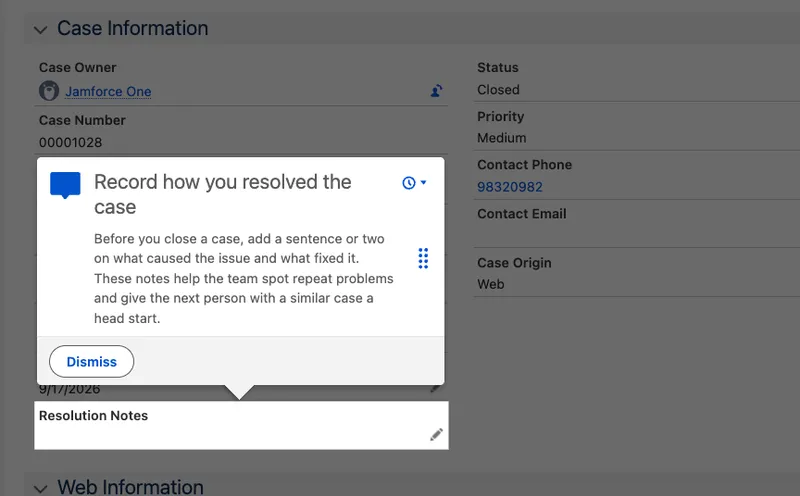Click the Status field label
Image resolution: width=800 pixels, height=496 pixels.
click(x=497, y=67)
